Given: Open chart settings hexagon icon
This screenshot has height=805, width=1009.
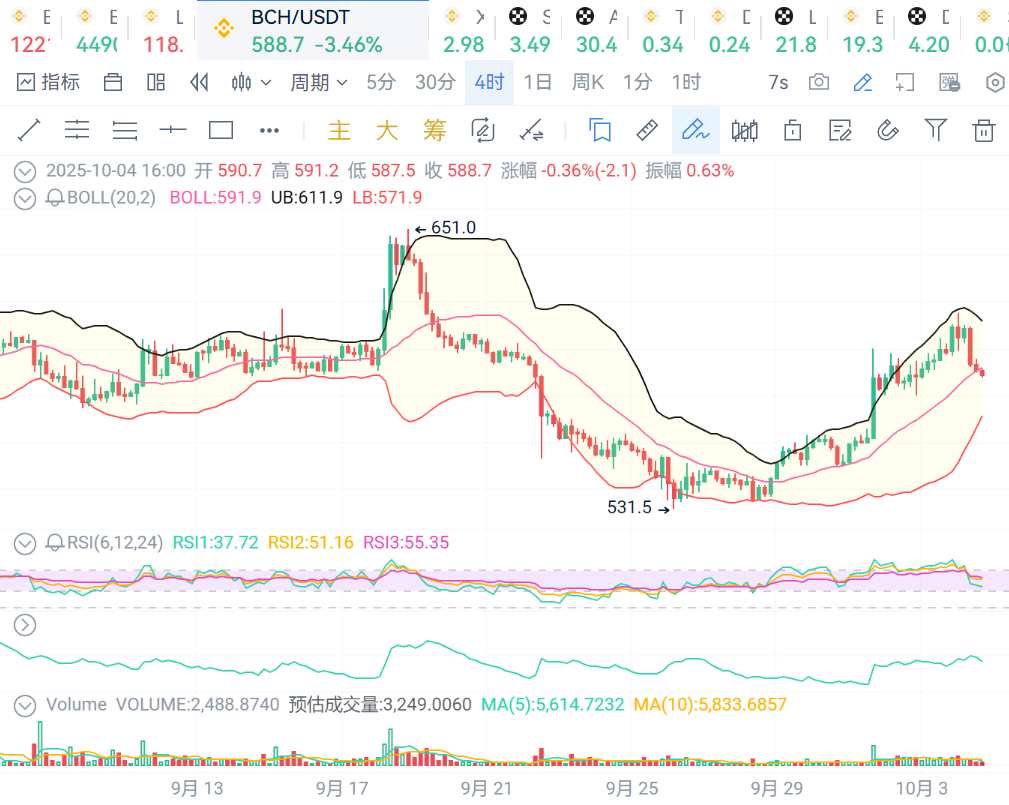Looking at the screenshot, I should click(x=995, y=82).
